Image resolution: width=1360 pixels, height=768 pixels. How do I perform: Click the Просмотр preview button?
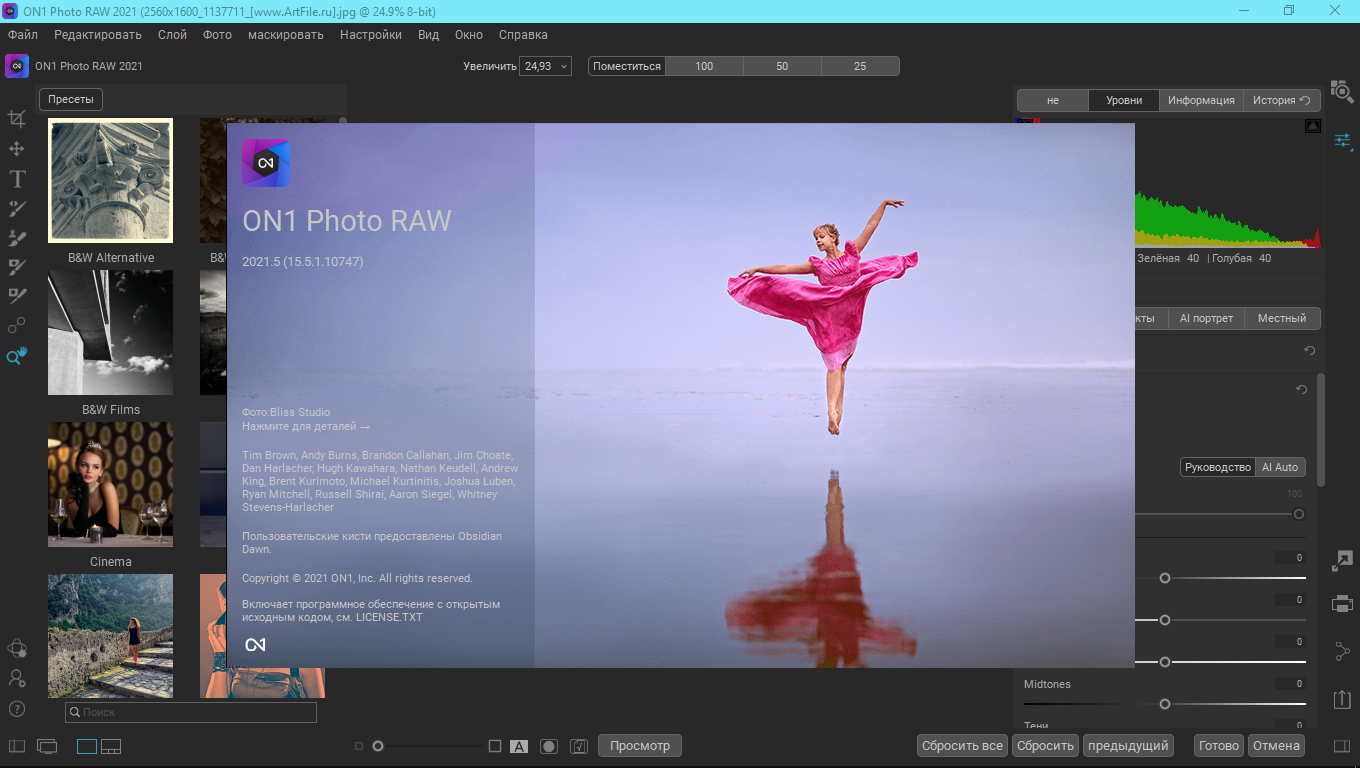click(x=640, y=745)
